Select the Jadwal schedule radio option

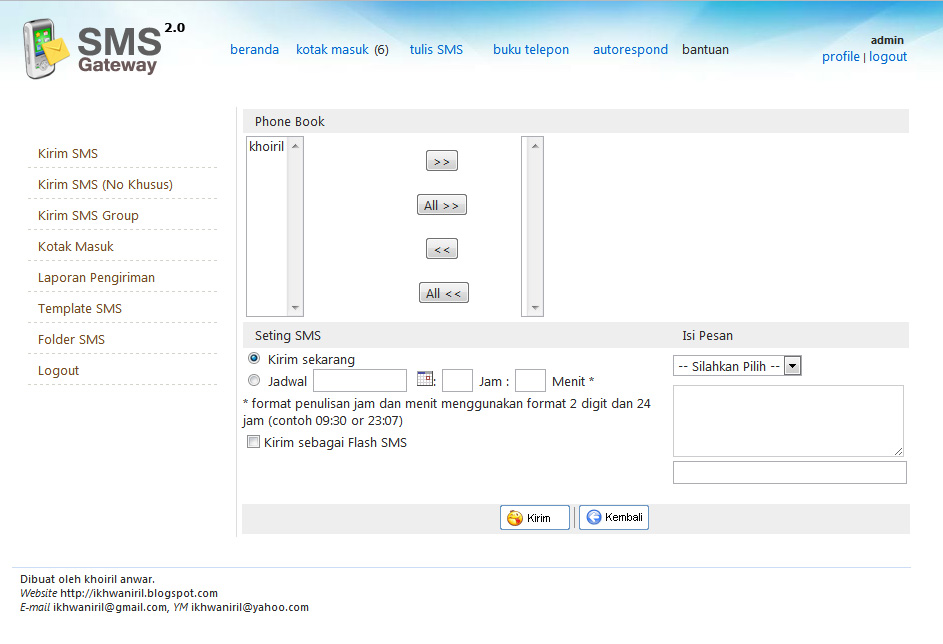coord(254,380)
